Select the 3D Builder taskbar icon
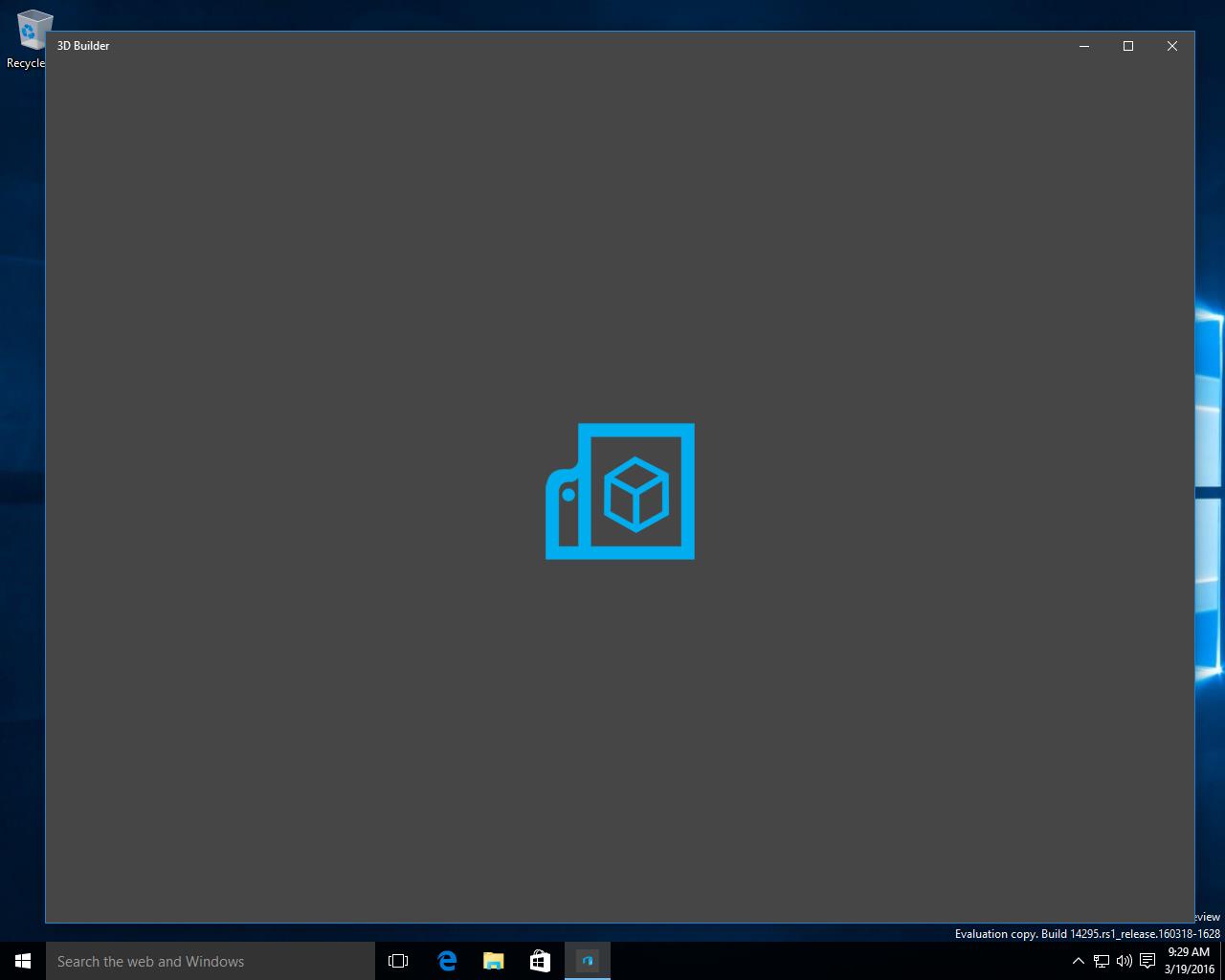 [x=588, y=961]
